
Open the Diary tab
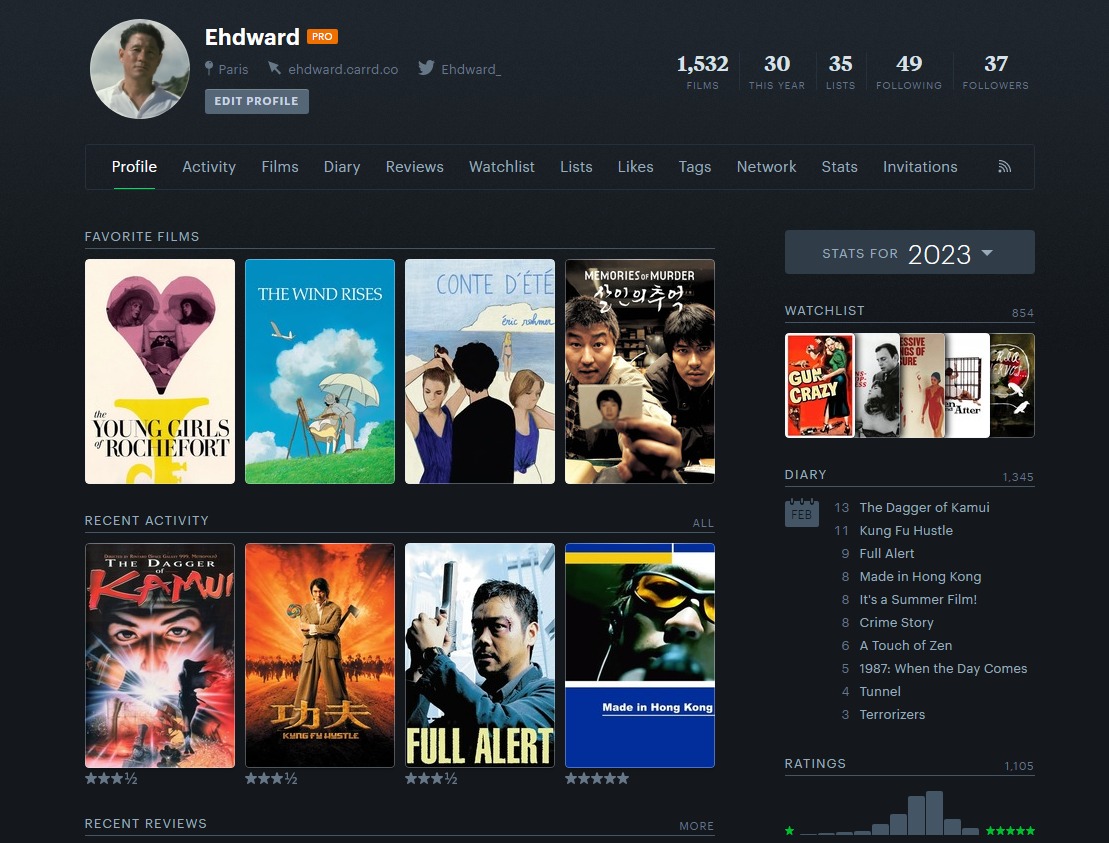(x=342, y=167)
